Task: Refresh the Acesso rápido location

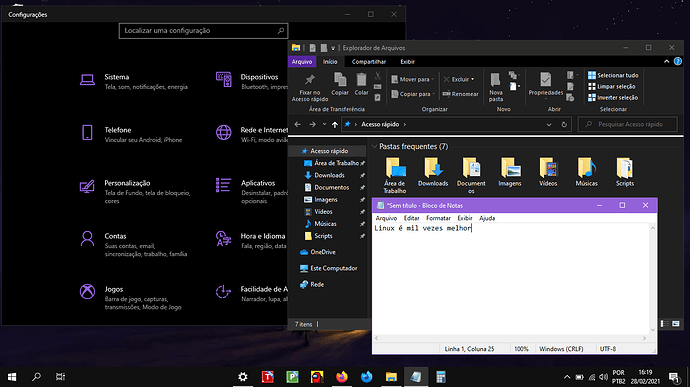Action: (x=564, y=125)
